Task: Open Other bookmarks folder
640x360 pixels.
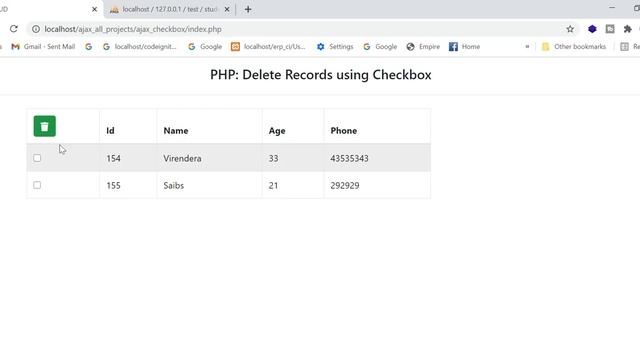Action: pyautogui.click(x=574, y=47)
